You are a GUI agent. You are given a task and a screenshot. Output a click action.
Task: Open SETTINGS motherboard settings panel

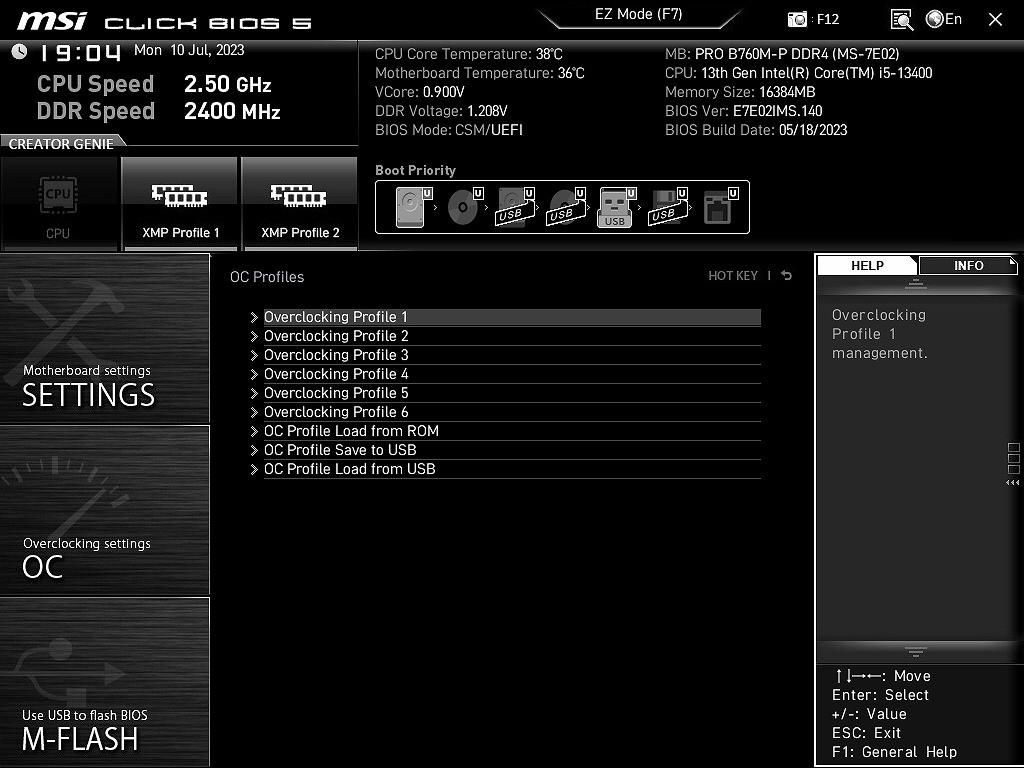(x=104, y=339)
